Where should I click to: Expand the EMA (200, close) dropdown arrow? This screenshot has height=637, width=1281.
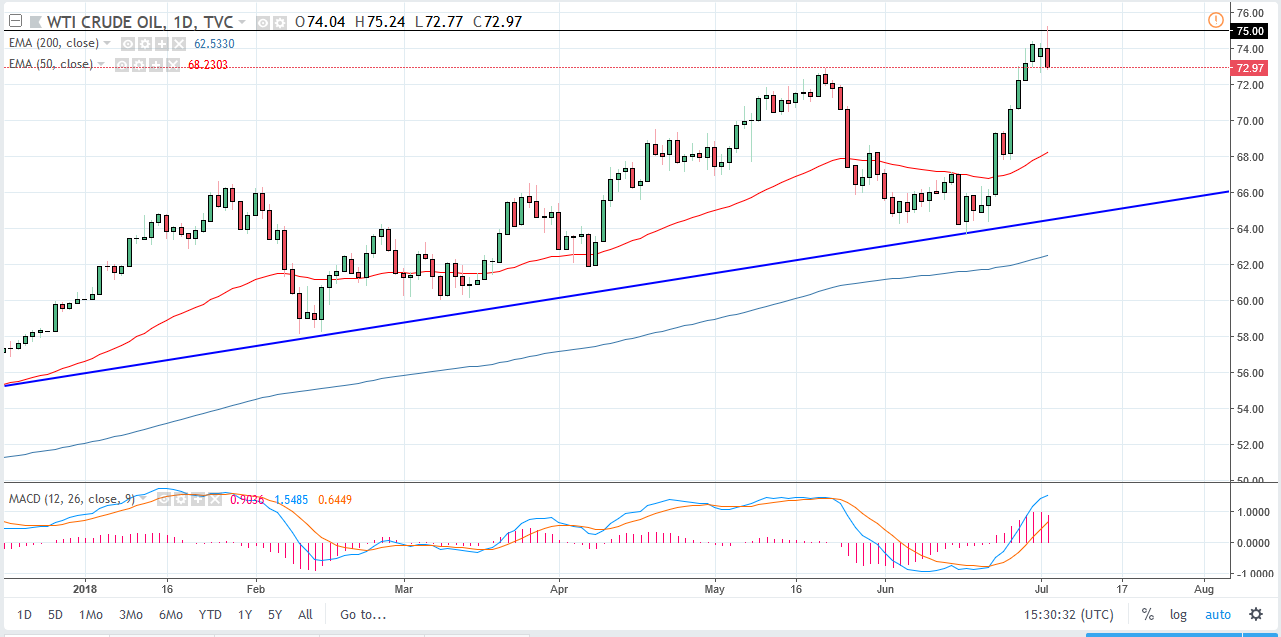pyautogui.click(x=107, y=43)
